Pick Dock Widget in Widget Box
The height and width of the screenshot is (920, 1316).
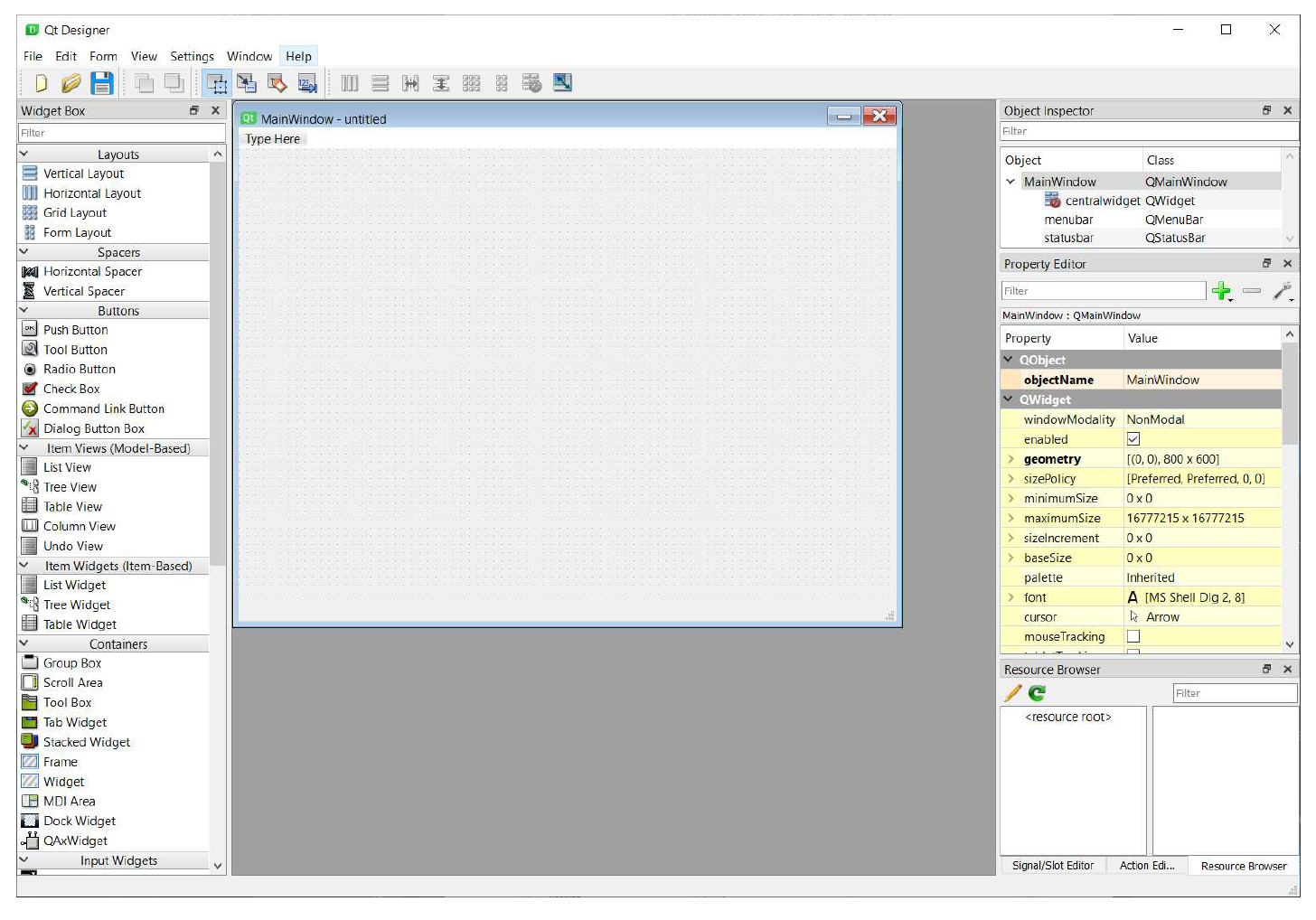coord(80,821)
